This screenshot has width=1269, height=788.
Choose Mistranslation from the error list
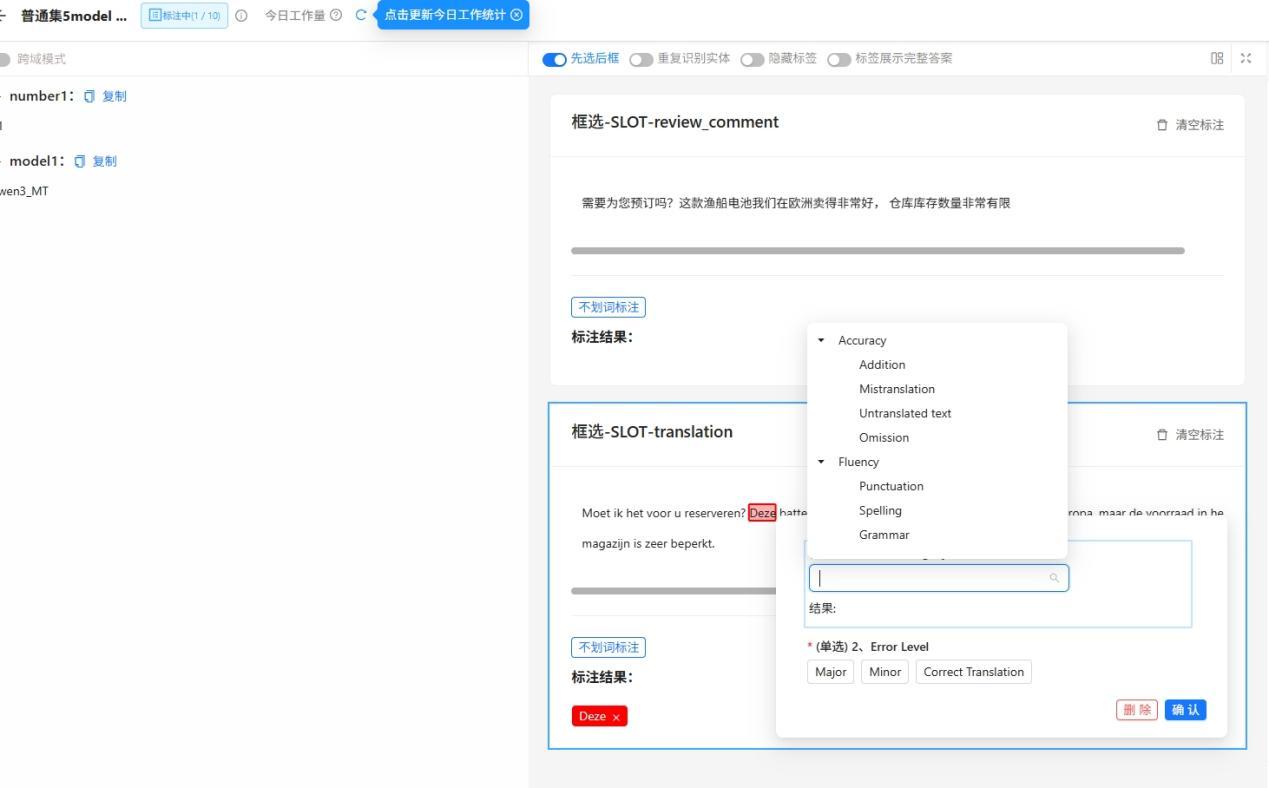click(x=897, y=389)
